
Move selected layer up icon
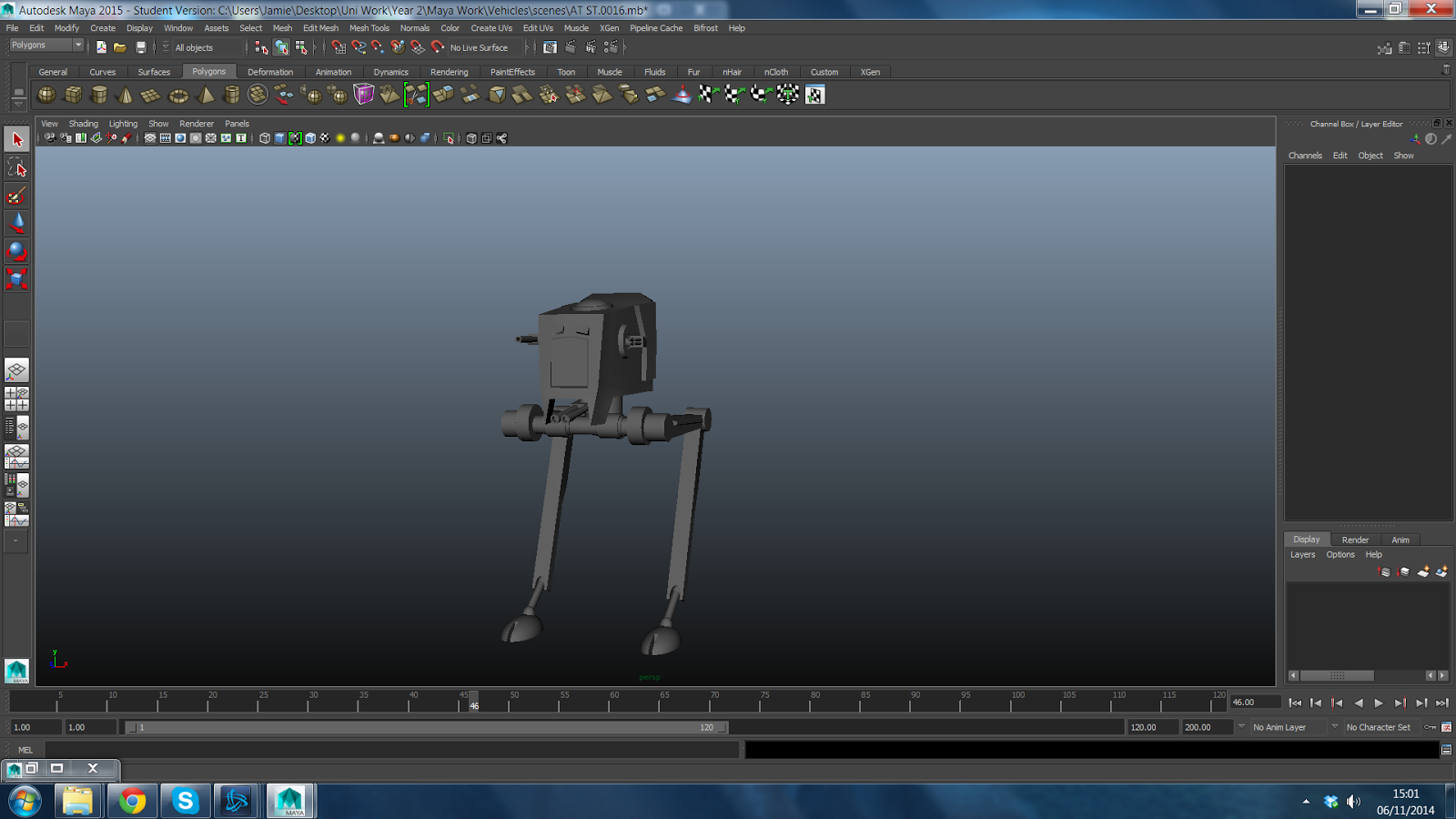pos(1385,571)
